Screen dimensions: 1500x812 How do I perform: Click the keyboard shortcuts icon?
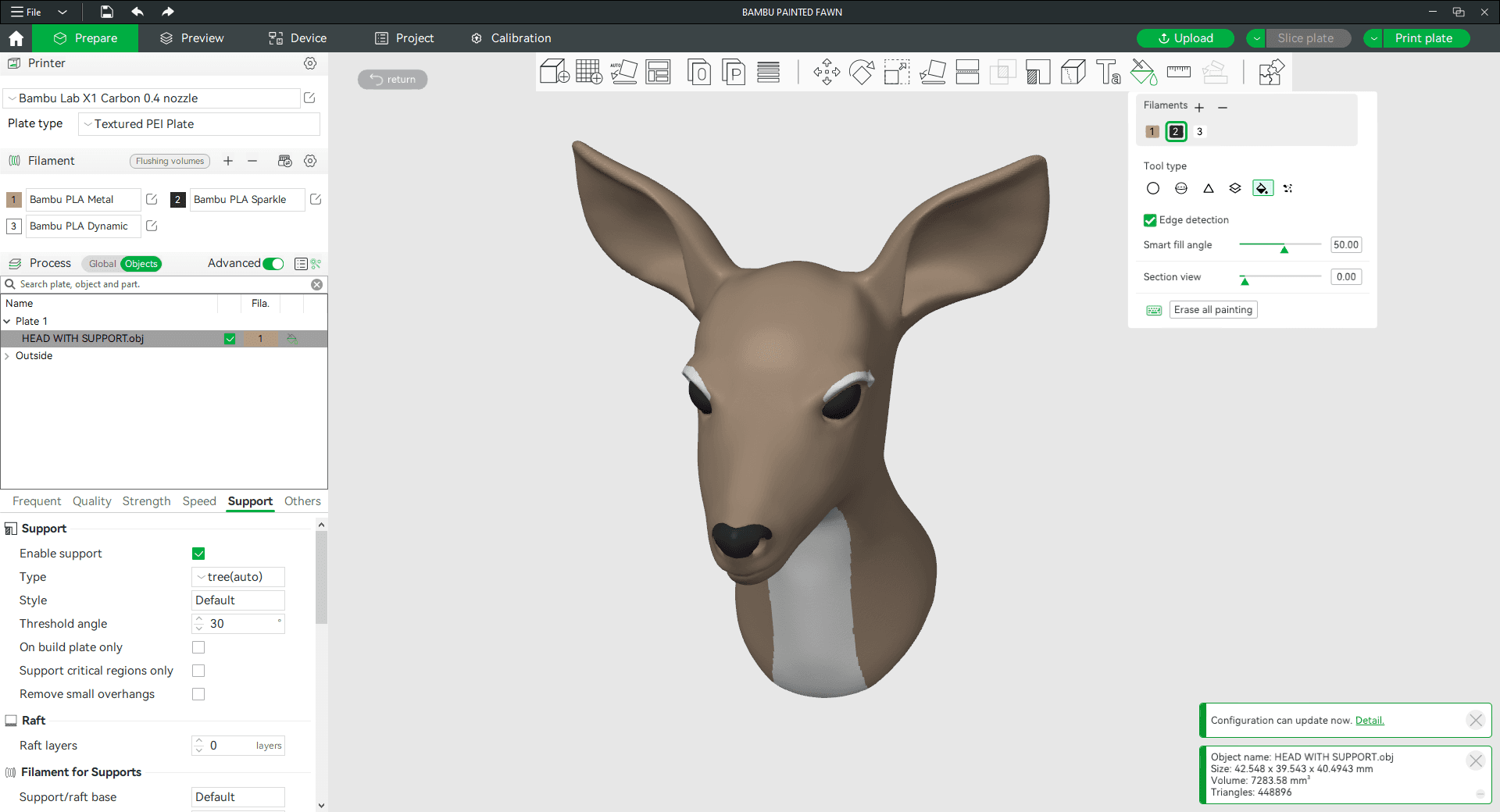point(1154,310)
